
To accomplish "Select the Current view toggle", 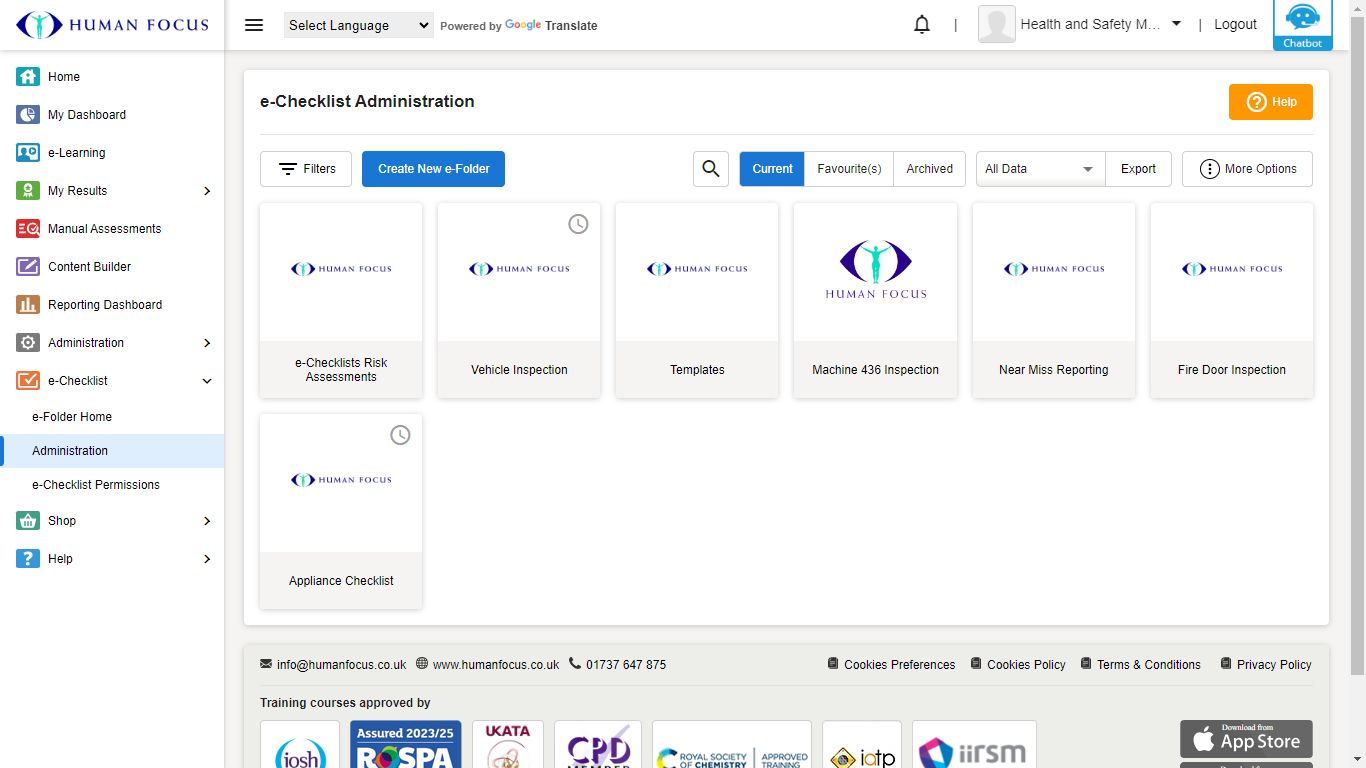I will [772, 169].
